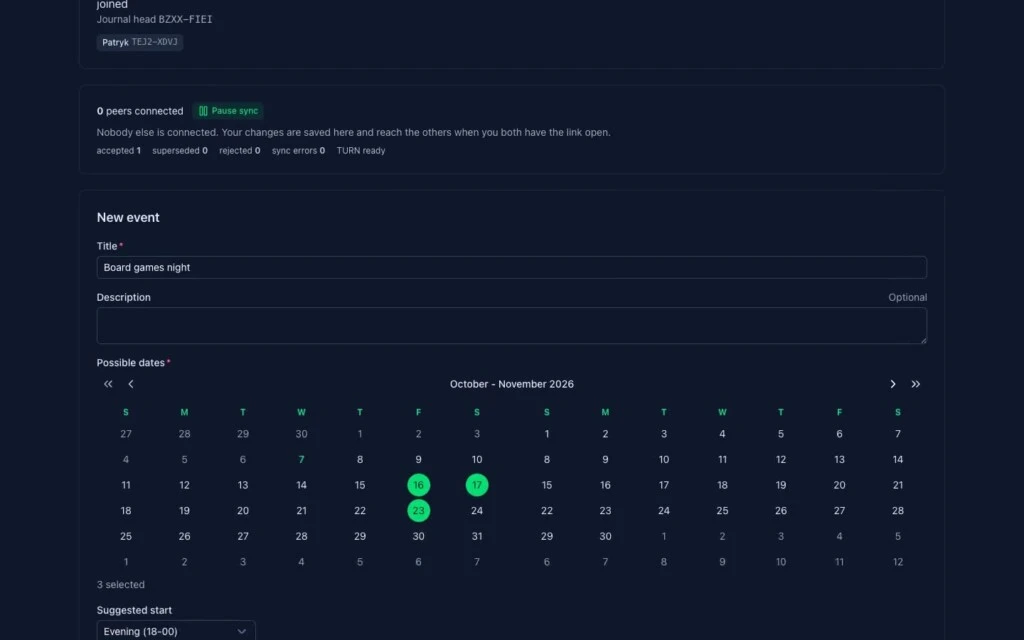The height and width of the screenshot is (640, 1024).
Task: Click the "3 selected" count text
Action: 121,585
